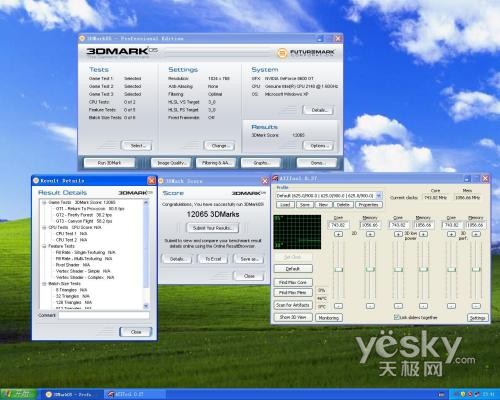The image size is (500, 400).
Task: Click the Save as button
Action: (249, 259)
